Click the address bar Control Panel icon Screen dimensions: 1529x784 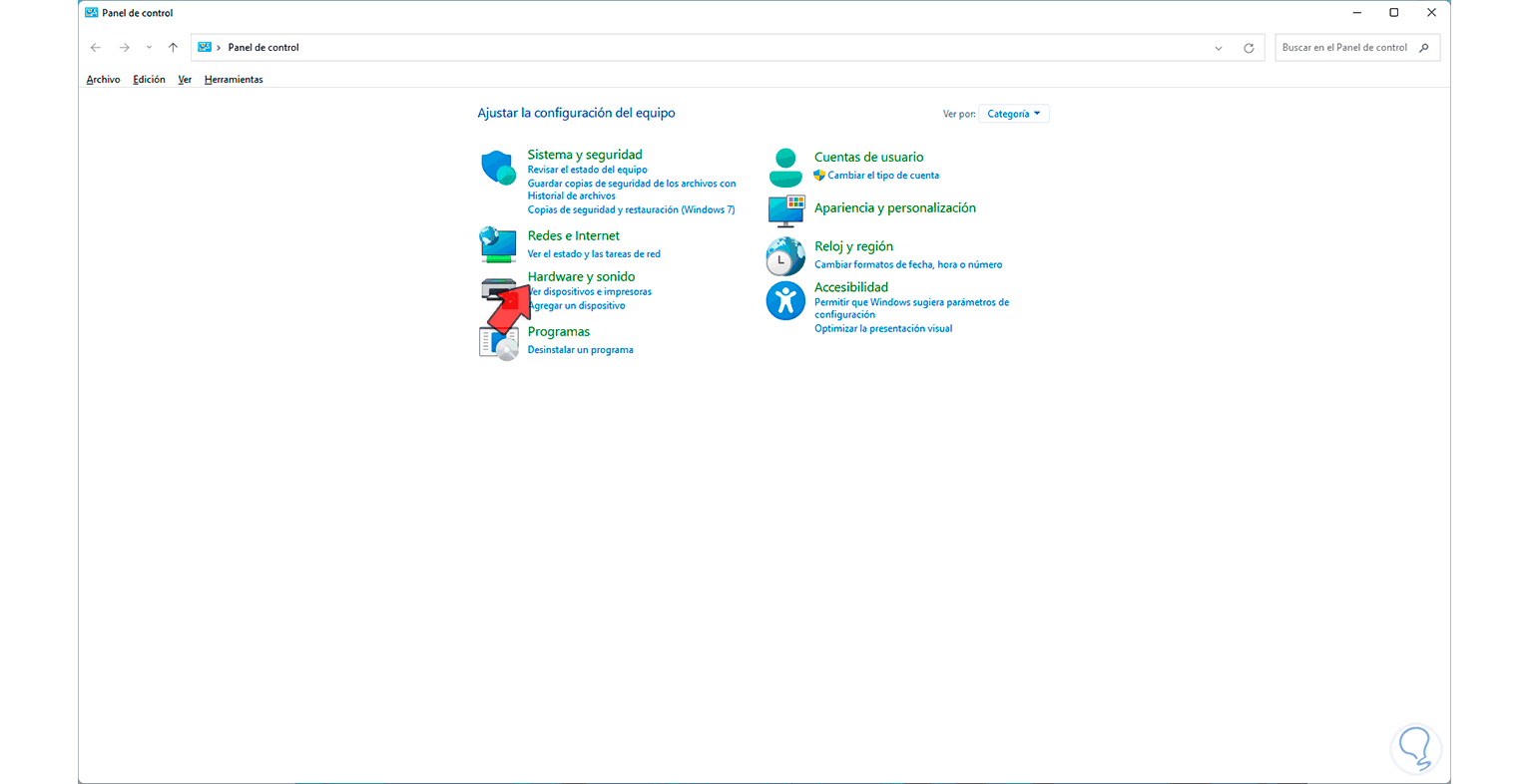point(205,48)
